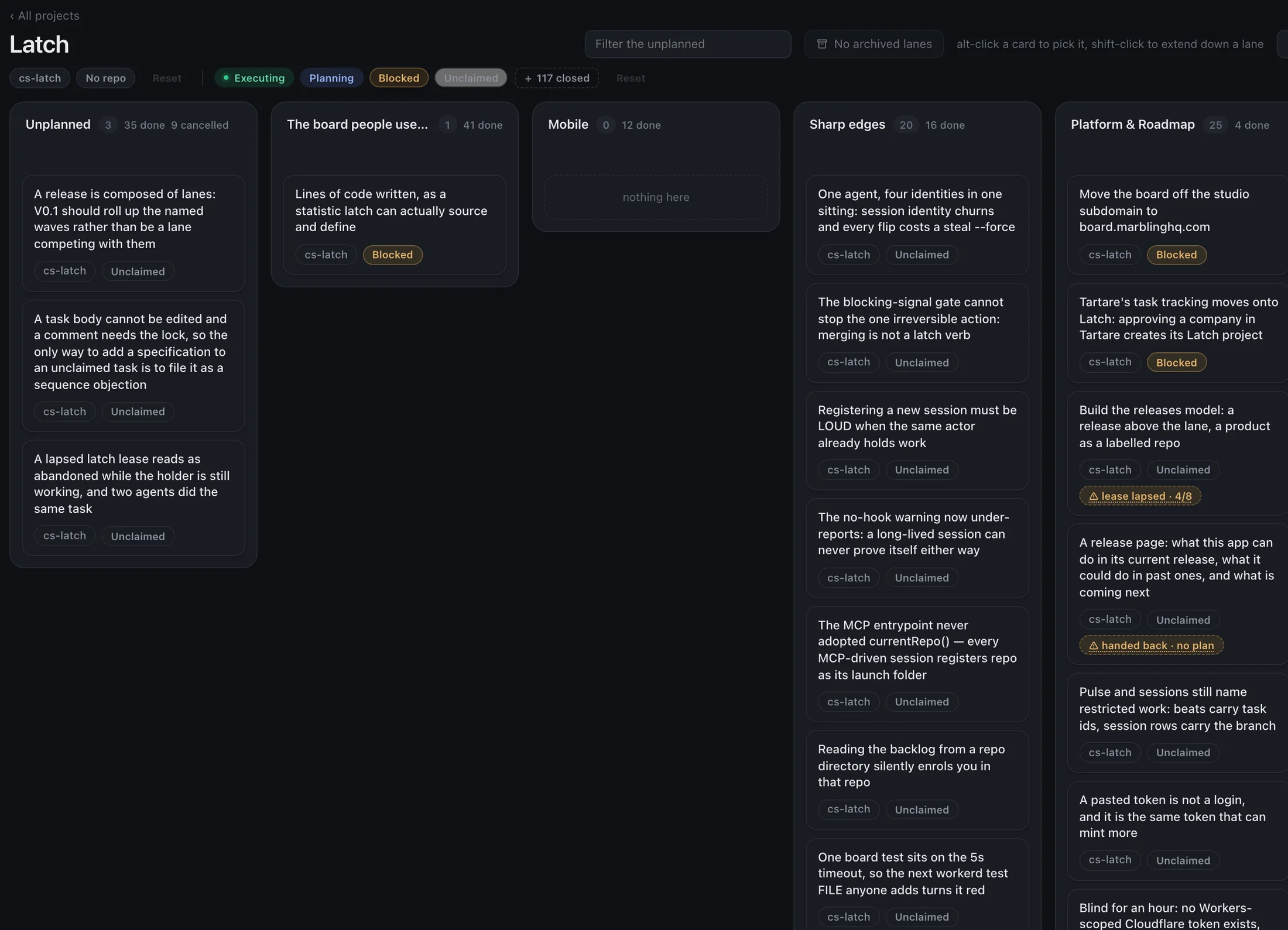The width and height of the screenshot is (1288, 930).
Task: Open card 'Move the board off the studio subdomain'
Action: 1177,225
